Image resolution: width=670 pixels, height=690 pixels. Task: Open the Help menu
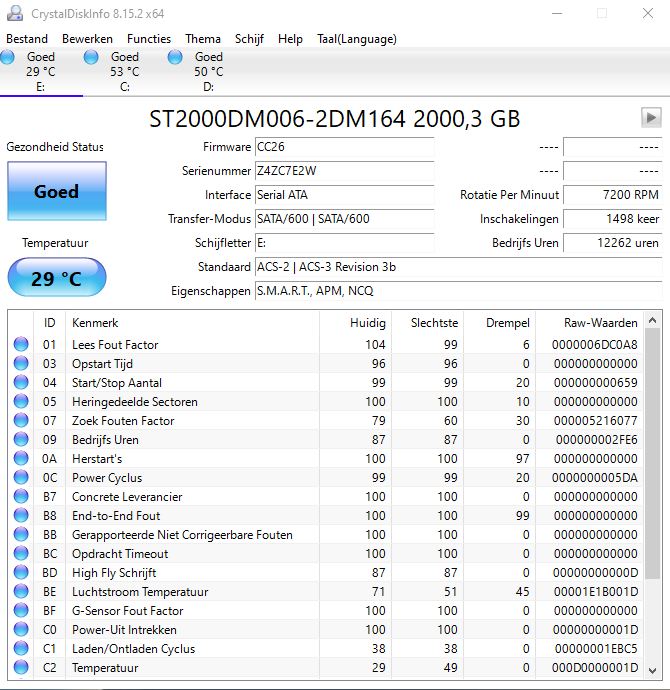[x=290, y=39]
